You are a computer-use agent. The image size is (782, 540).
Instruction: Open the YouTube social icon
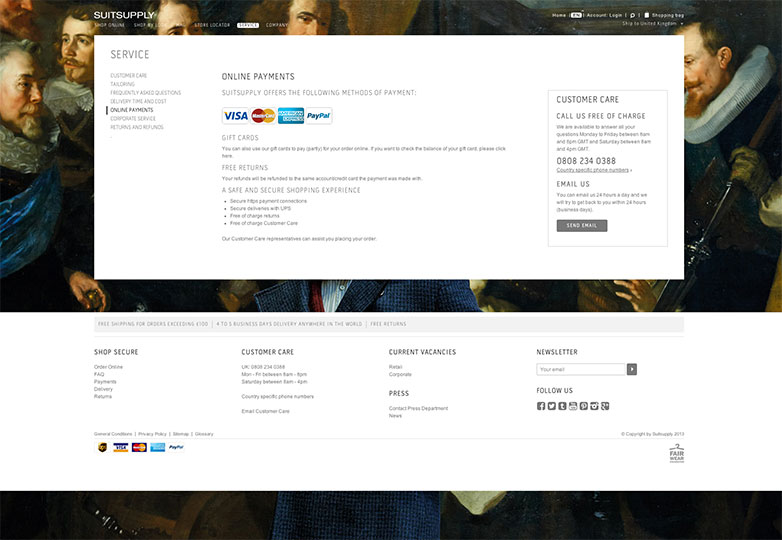pyautogui.click(x=573, y=406)
